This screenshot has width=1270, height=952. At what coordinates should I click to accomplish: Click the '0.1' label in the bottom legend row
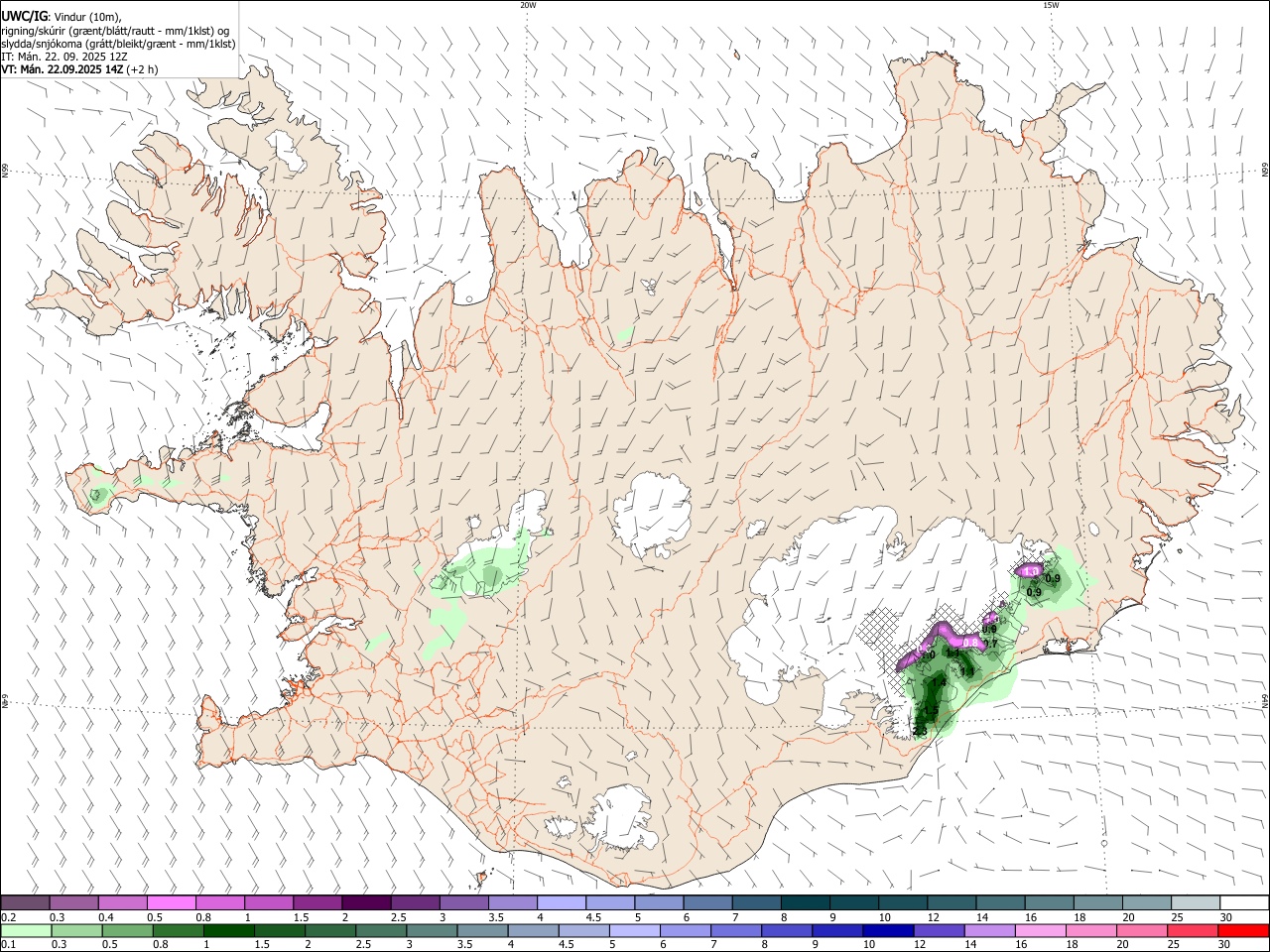pos(9,944)
